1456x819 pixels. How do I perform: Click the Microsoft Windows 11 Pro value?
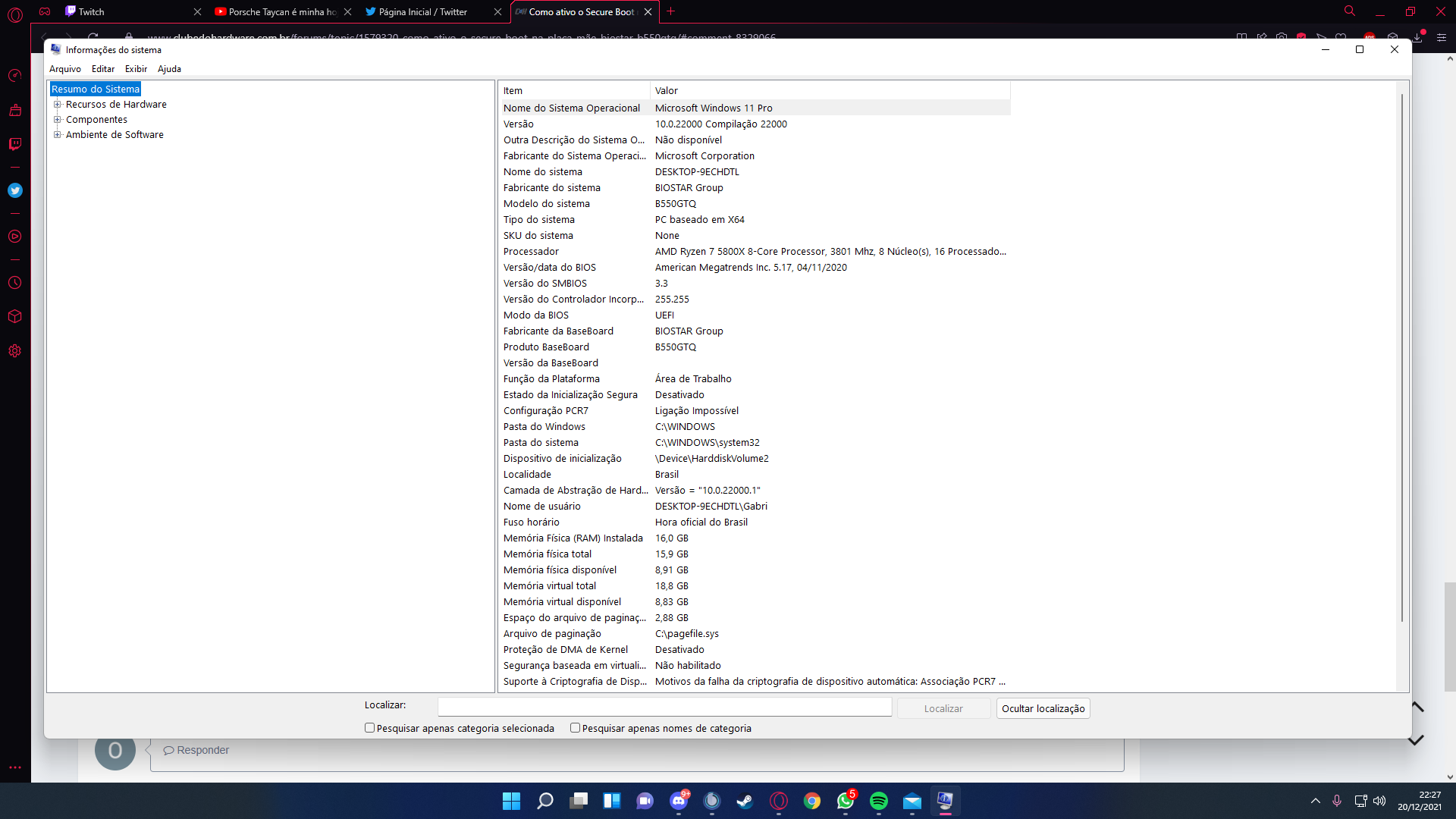click(x=714, y=108)
